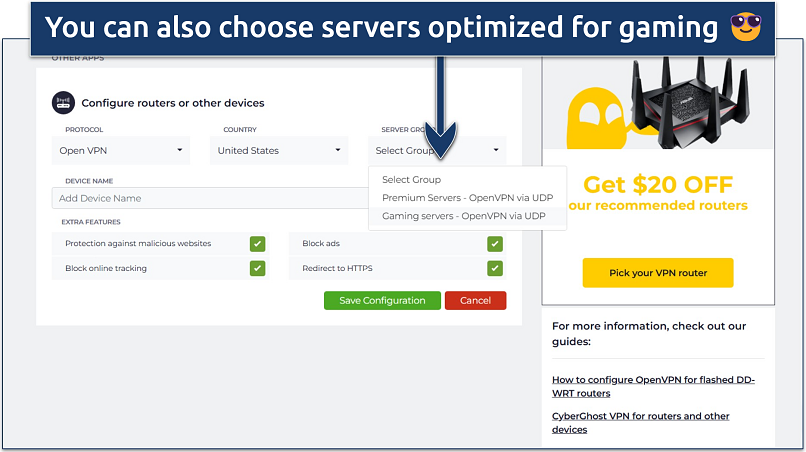Toggle the Redirect to HTTPS checkbox

(x=494, y=268)
